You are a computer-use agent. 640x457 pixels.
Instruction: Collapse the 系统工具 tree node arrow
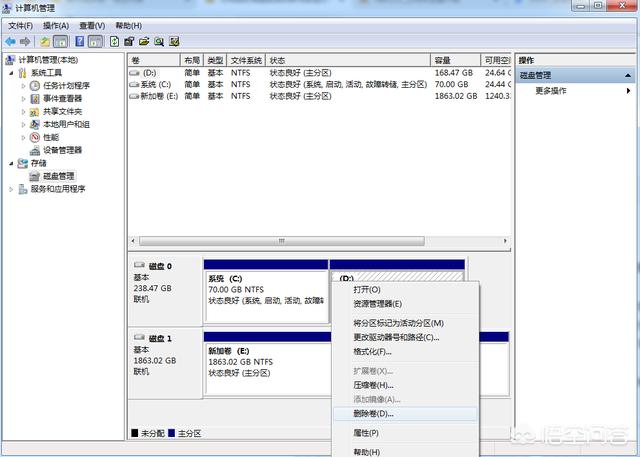(10, 73)
